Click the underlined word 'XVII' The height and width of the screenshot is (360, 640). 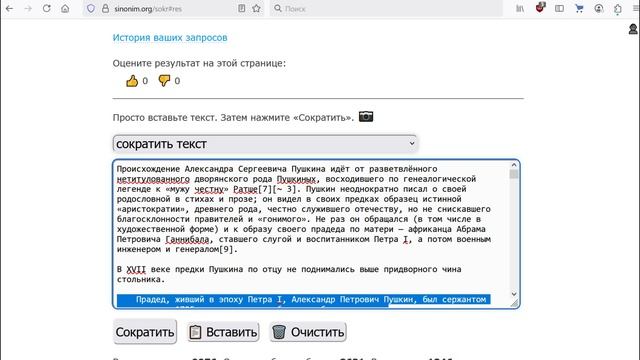(136, 269)
